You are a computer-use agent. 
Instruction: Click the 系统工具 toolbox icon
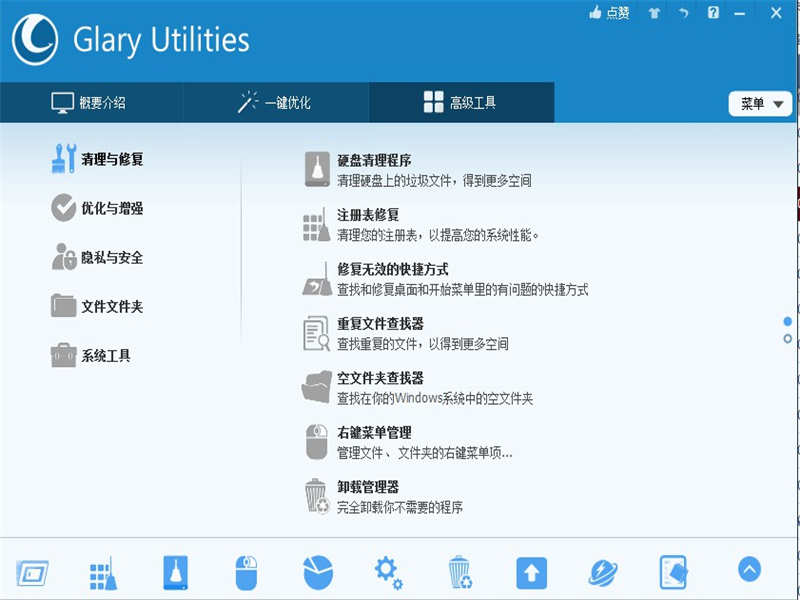(x=64, y=355)
